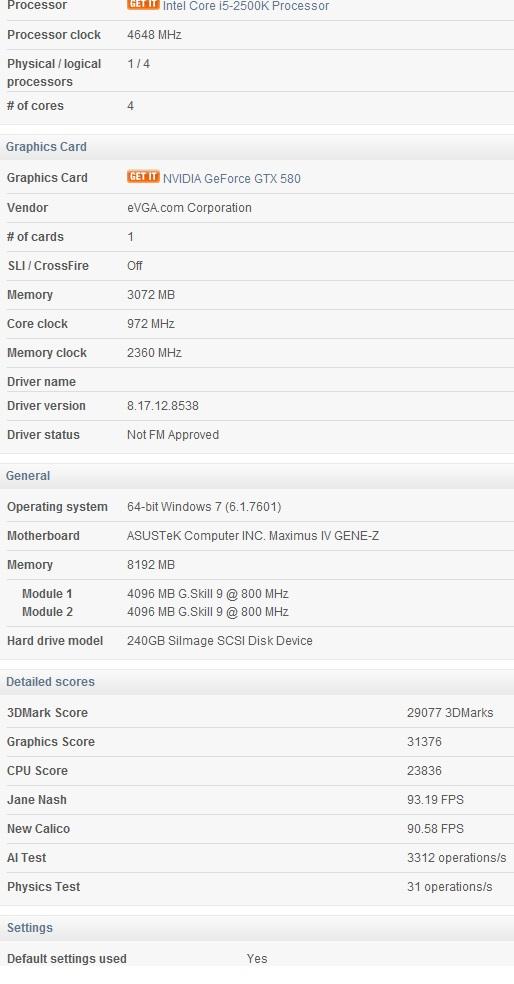Click the GET IT badge beside GeForce GTX 580
Viewport: 514px width, 984px height.
(x=143, y=176)
